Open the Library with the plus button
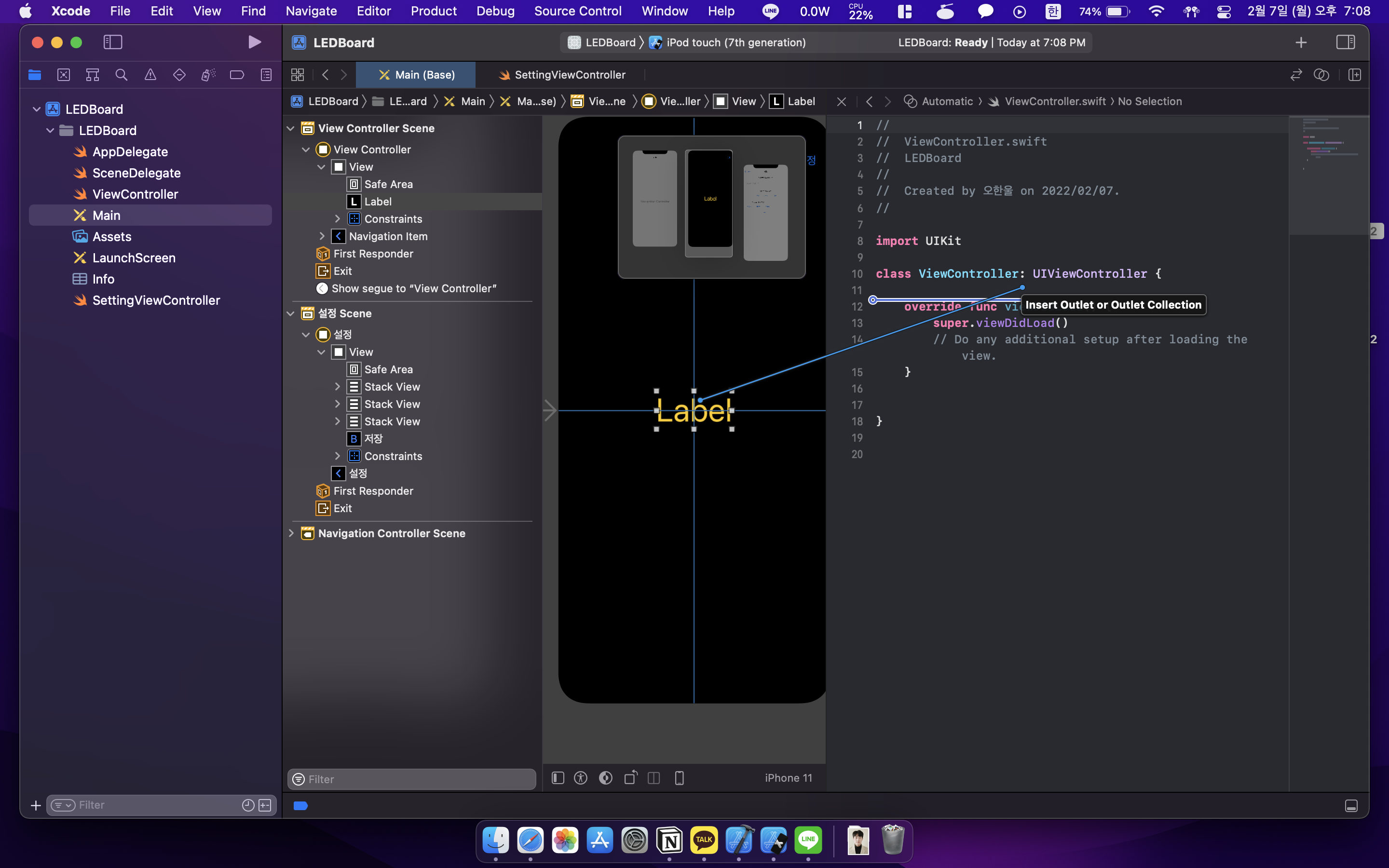The image size is (1389, 868). pyautogui.click(x=1301, y=42)
